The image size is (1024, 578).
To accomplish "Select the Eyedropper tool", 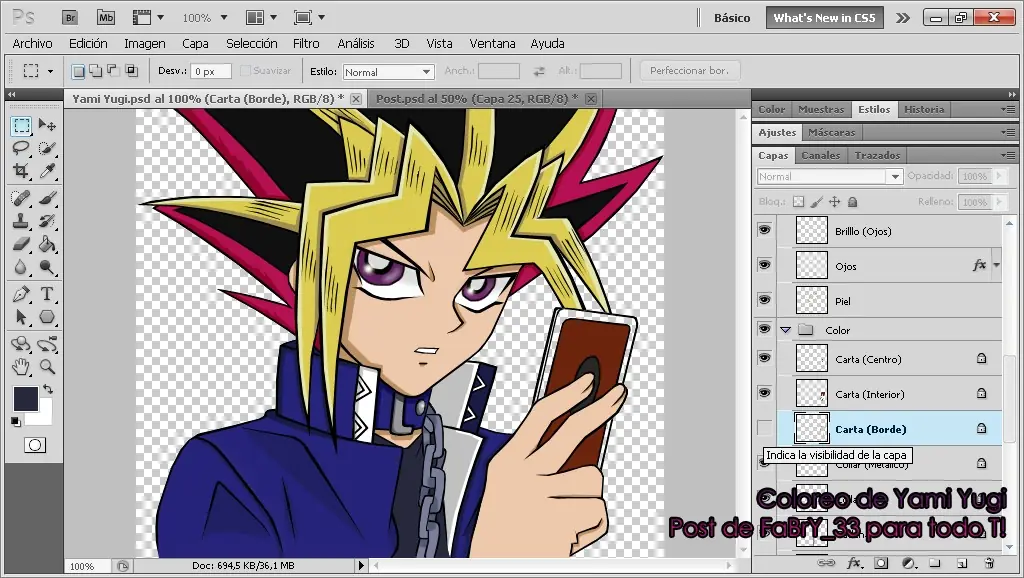I will coord(48,172).
